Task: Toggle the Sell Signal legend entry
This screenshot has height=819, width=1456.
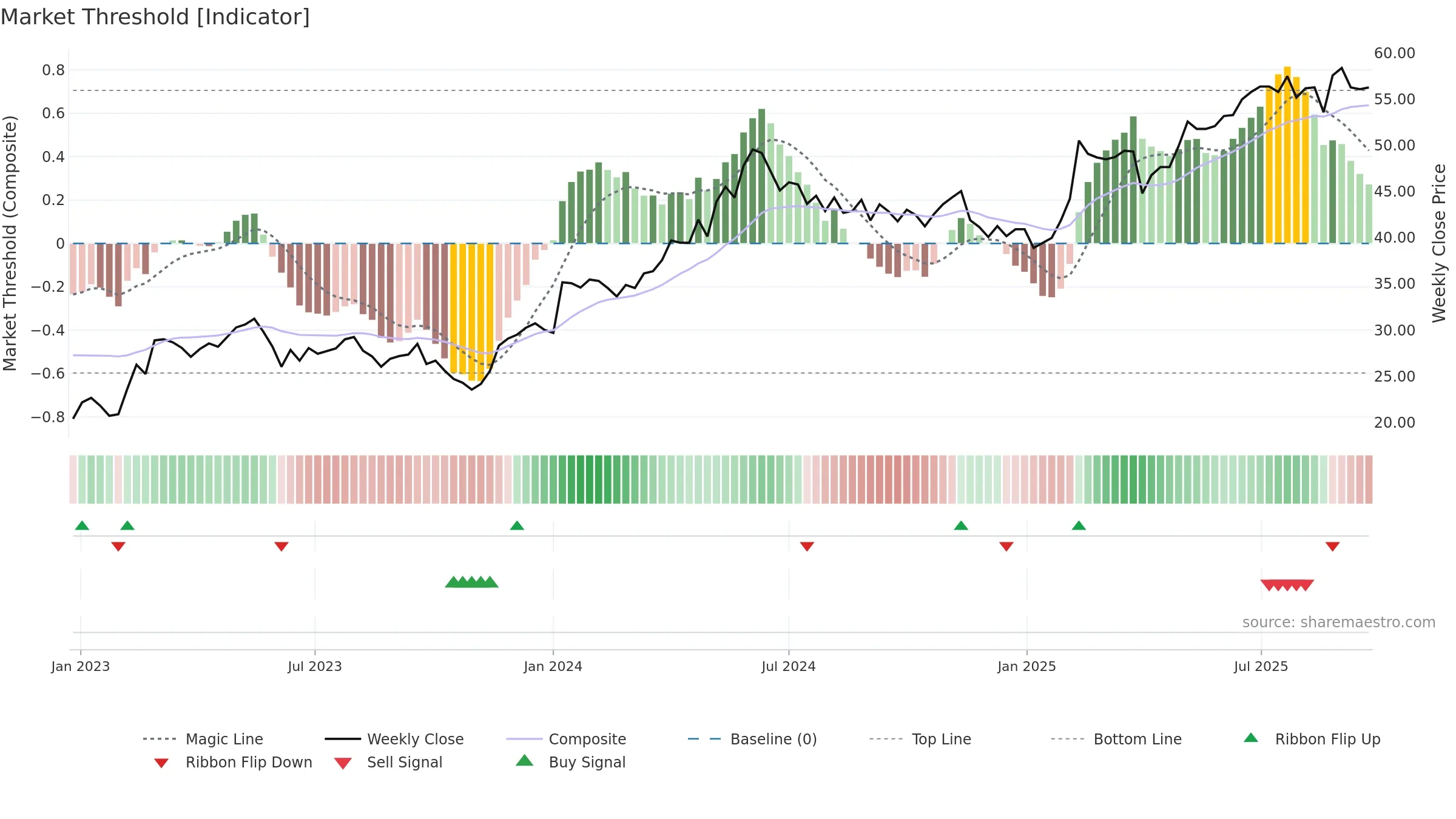Action: tap(388, 762)
